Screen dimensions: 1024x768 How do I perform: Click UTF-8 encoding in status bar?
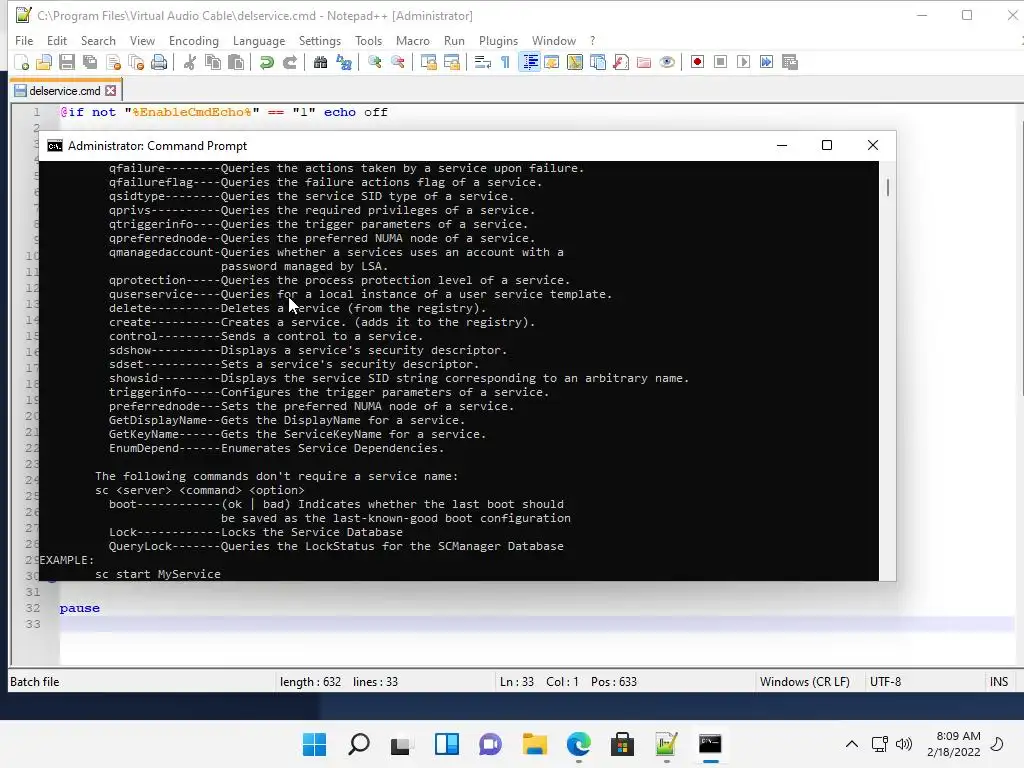(x=886, y=682)
